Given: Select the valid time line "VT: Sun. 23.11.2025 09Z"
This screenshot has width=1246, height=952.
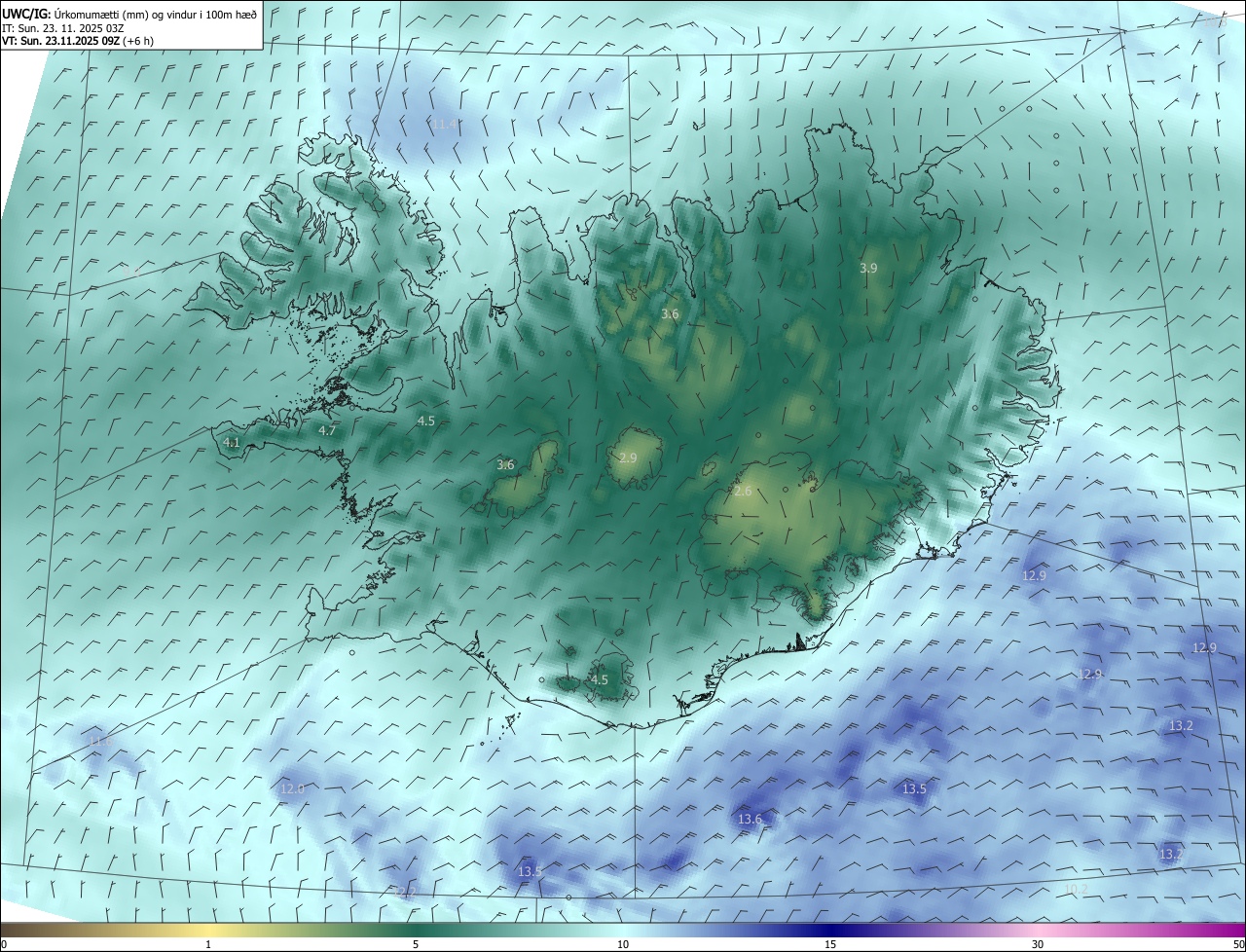Looking at the screenshot, I should click(60, 41).
